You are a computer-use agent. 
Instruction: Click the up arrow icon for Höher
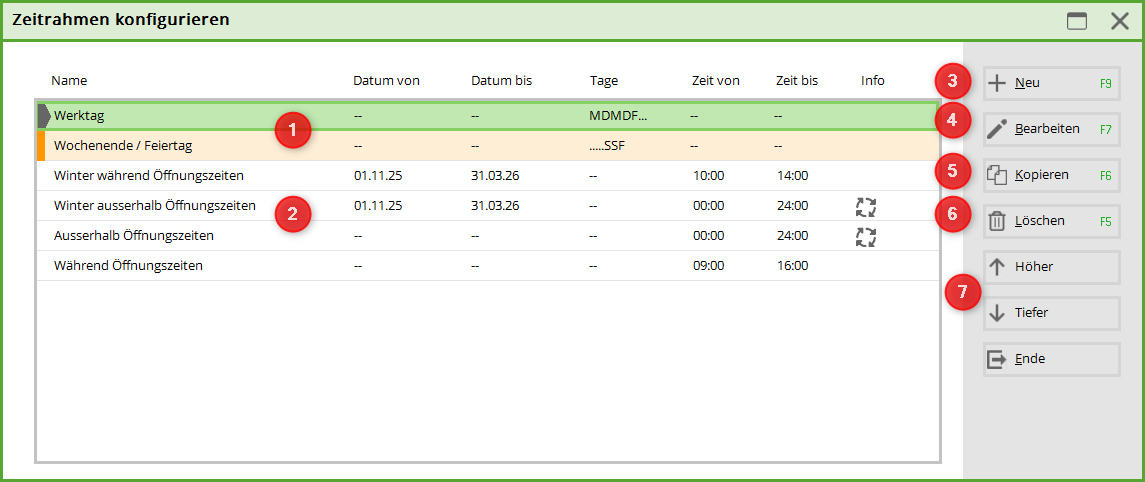(x=997, y=267)
